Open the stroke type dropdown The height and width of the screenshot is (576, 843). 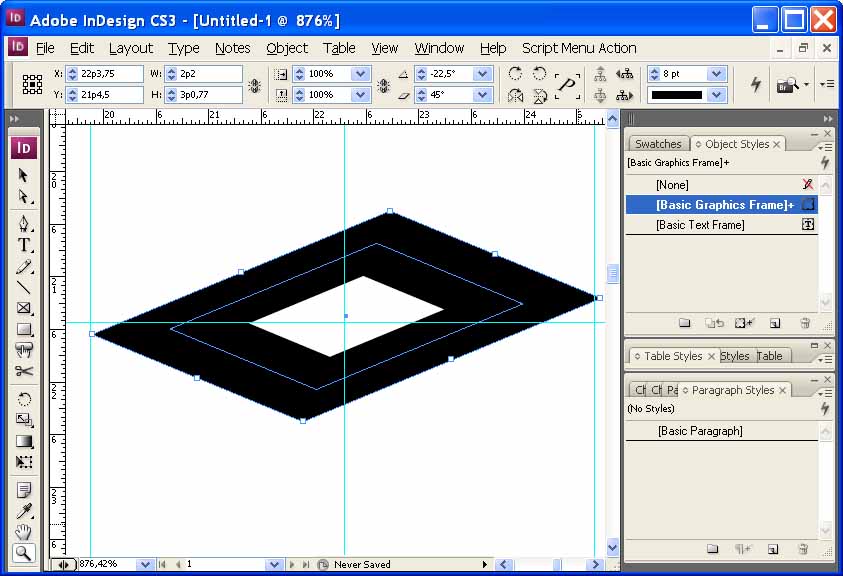717,95
